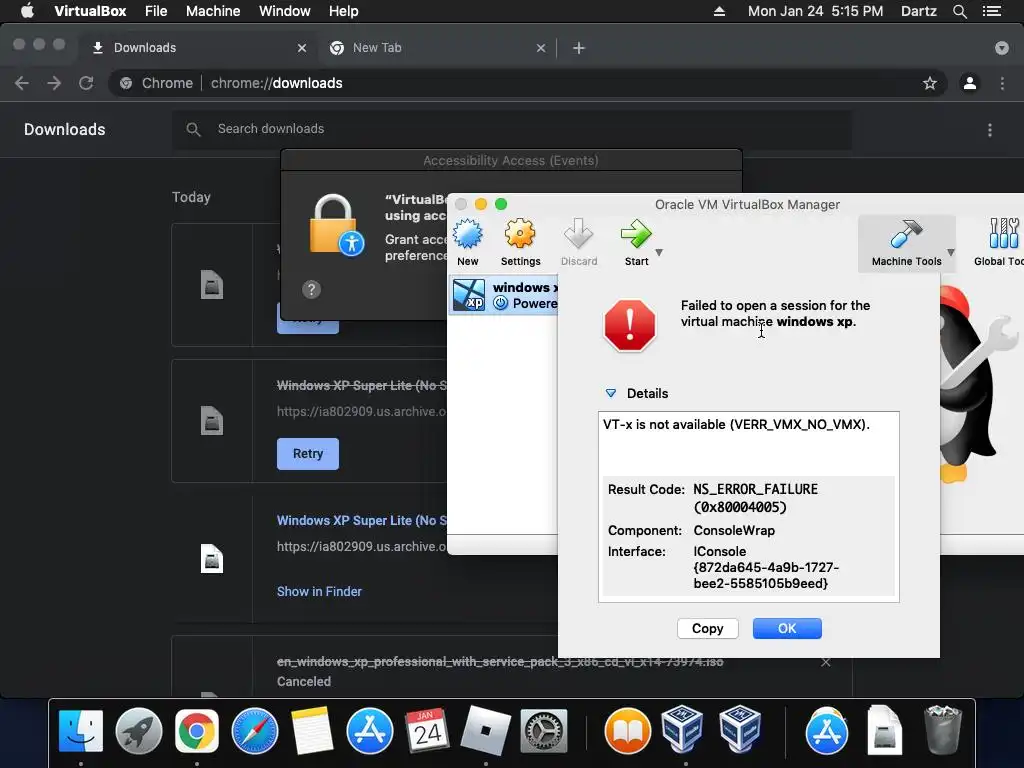Image resolution: width=1024 pixels, height=768 pixels.
Task: Go back in Chrome
Action: pos(22,83)
